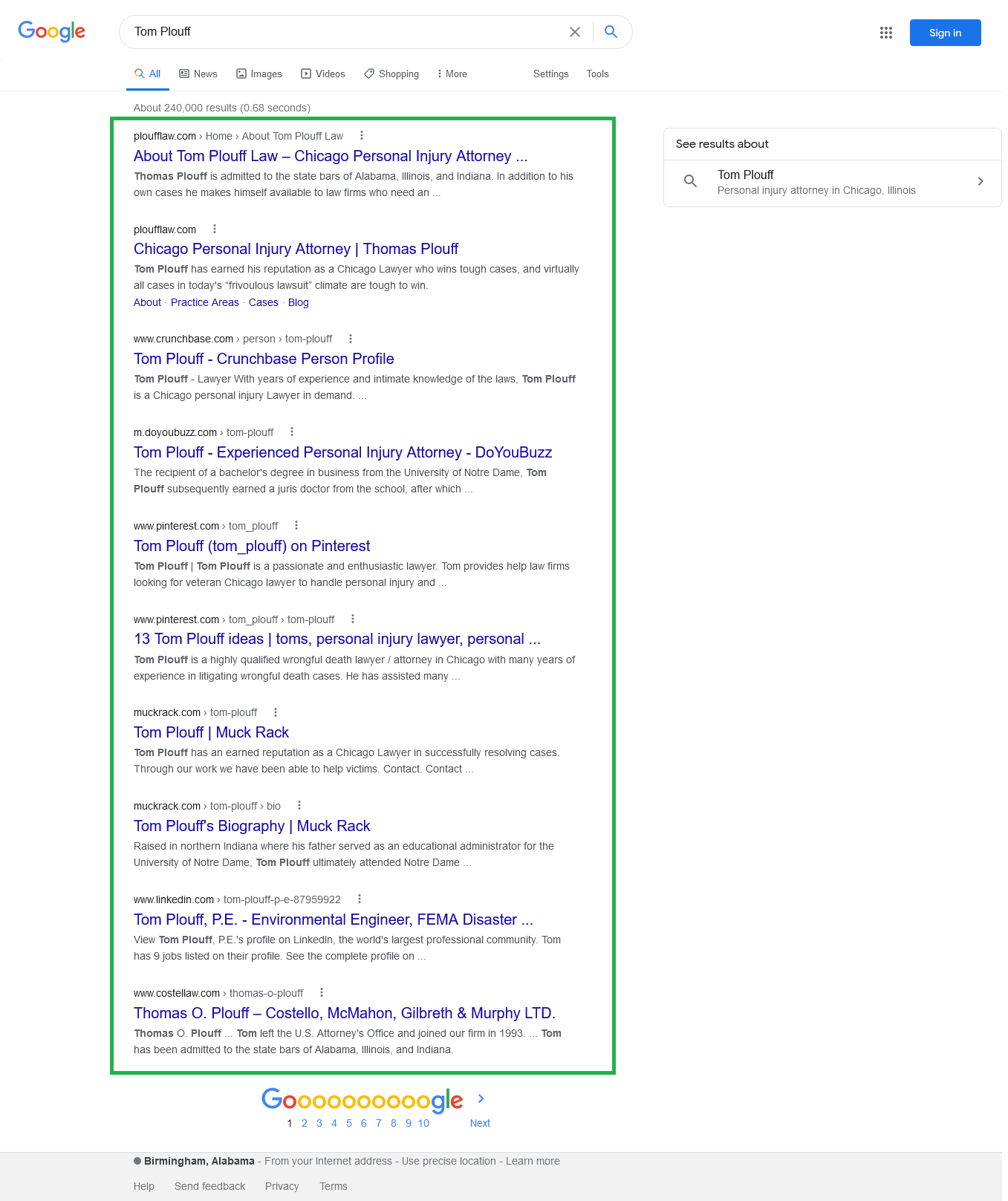The width and height of the screenshot is (1008, 1201).
Task: Switch to the News tab
Action: click(x=198, y=74)
